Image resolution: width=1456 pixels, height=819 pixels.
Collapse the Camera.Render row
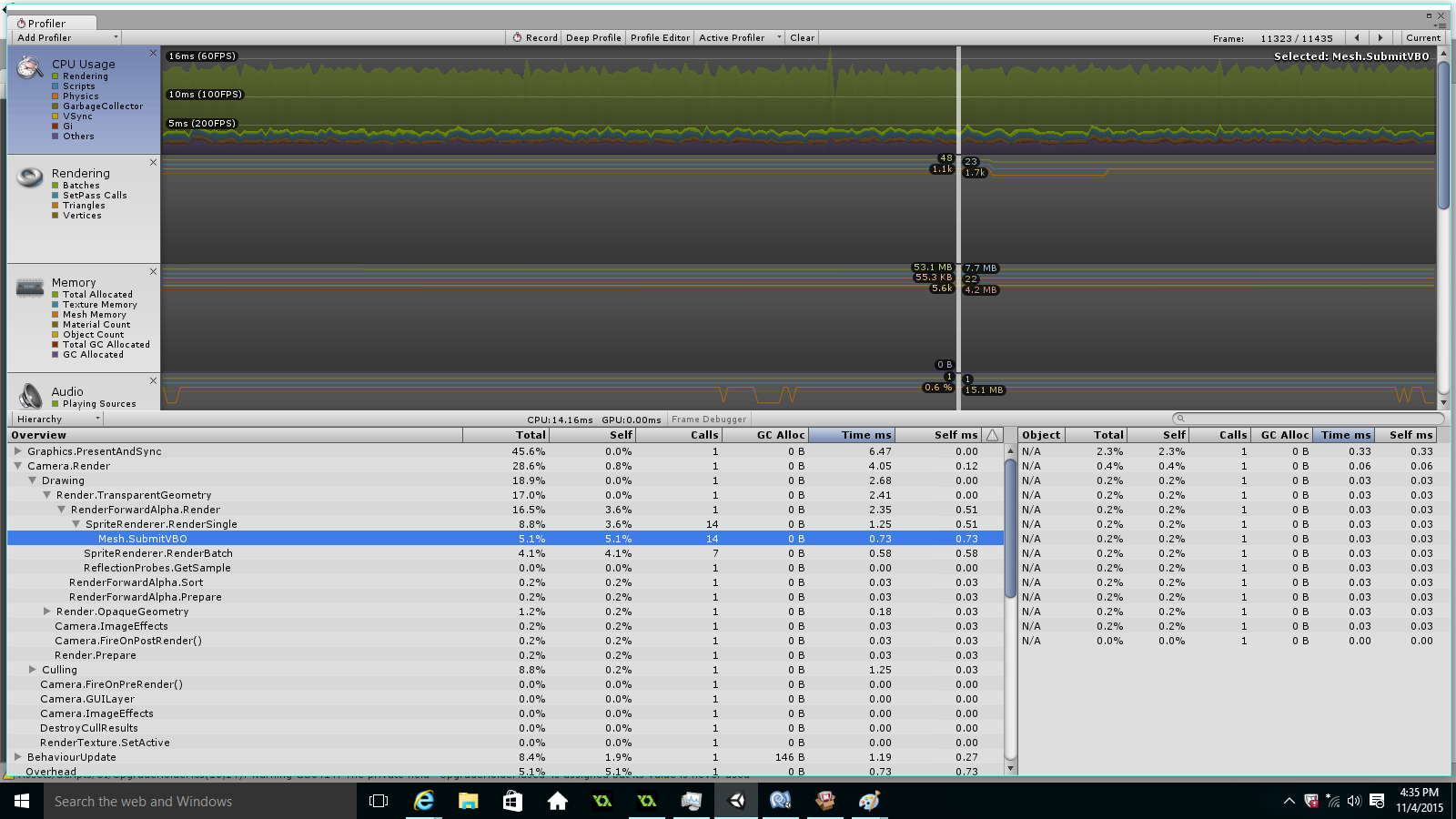(x=17, y=466)
